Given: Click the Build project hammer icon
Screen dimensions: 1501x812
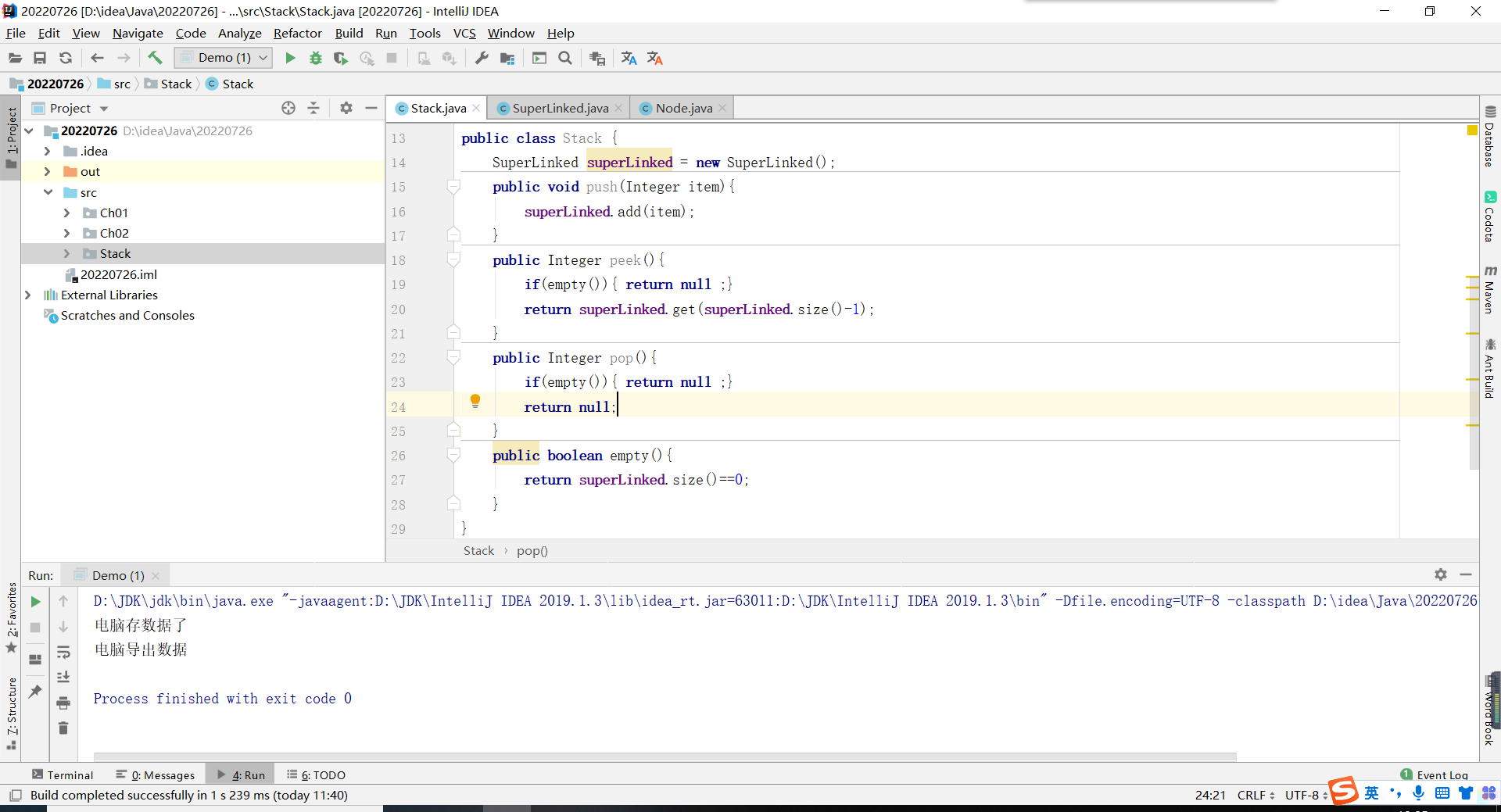Looking at the screenshot, I should tap(155, 58).
